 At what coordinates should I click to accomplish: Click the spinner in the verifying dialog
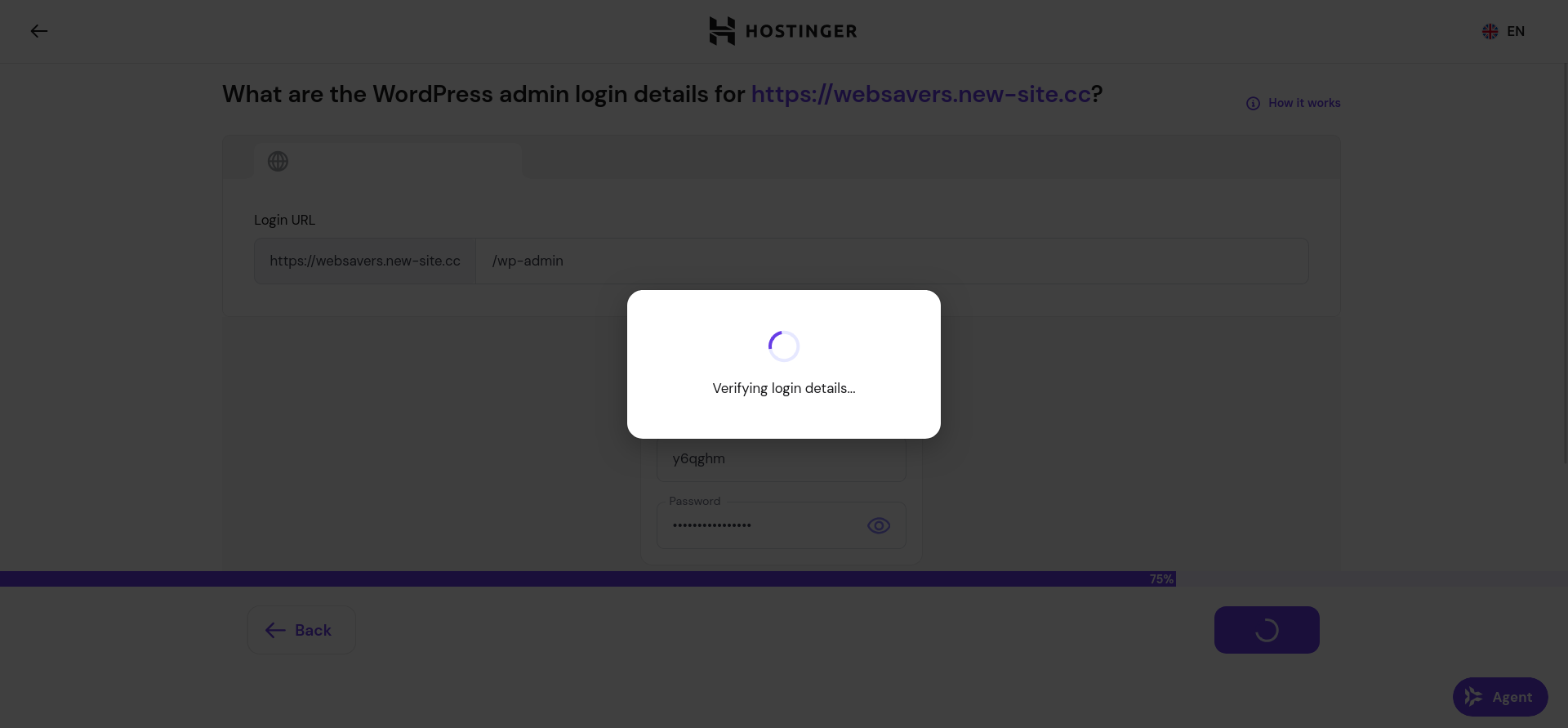click(784, 346)
